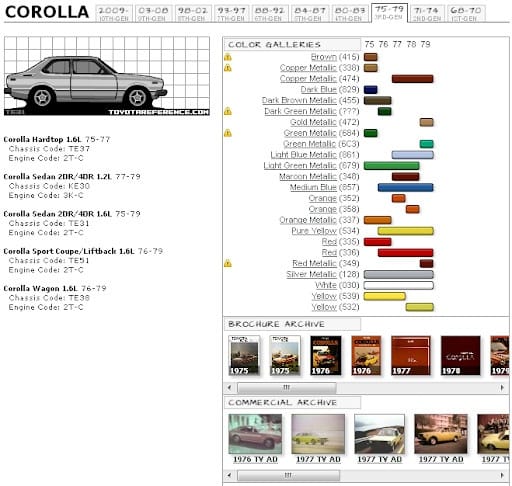The image size is (512, 486).
Task: Open Medium Blue (857) link
Action: point(313,188)
